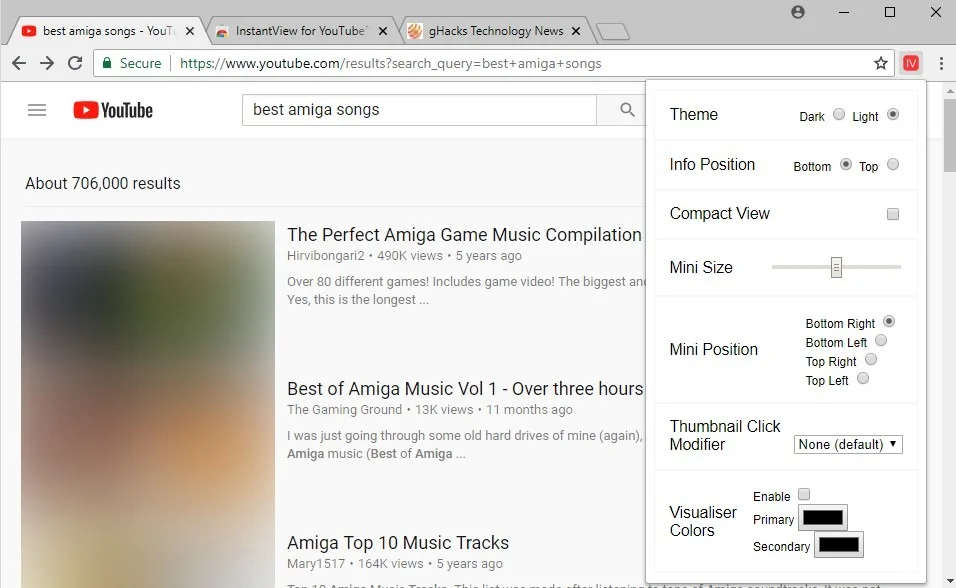
Task: Open Amiga Top 10 Music Tracks video
Action: click(x=398, y=543)
